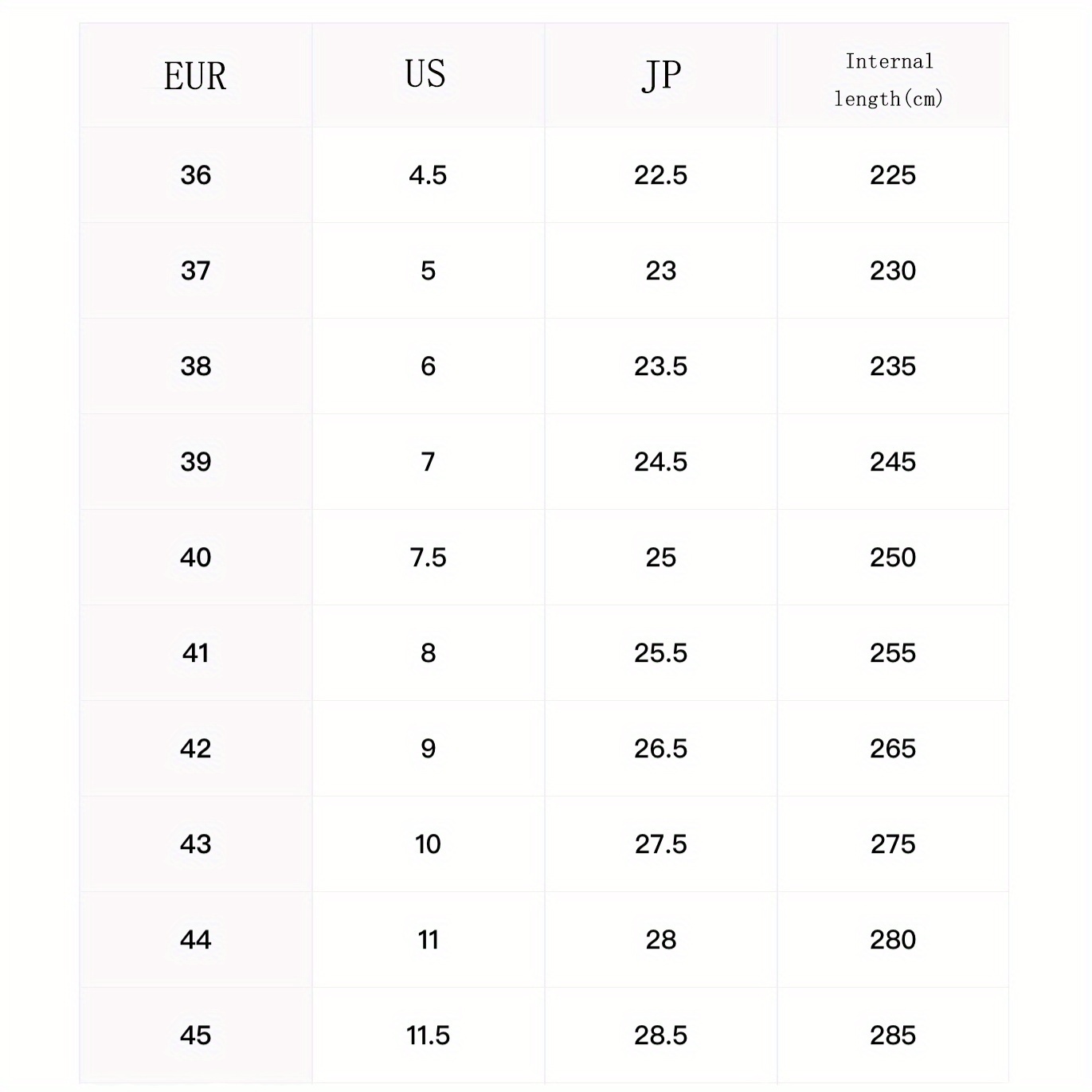The image size is (1092, 1092).
Task: Click internal length value 285
Action: [893, 1035]
